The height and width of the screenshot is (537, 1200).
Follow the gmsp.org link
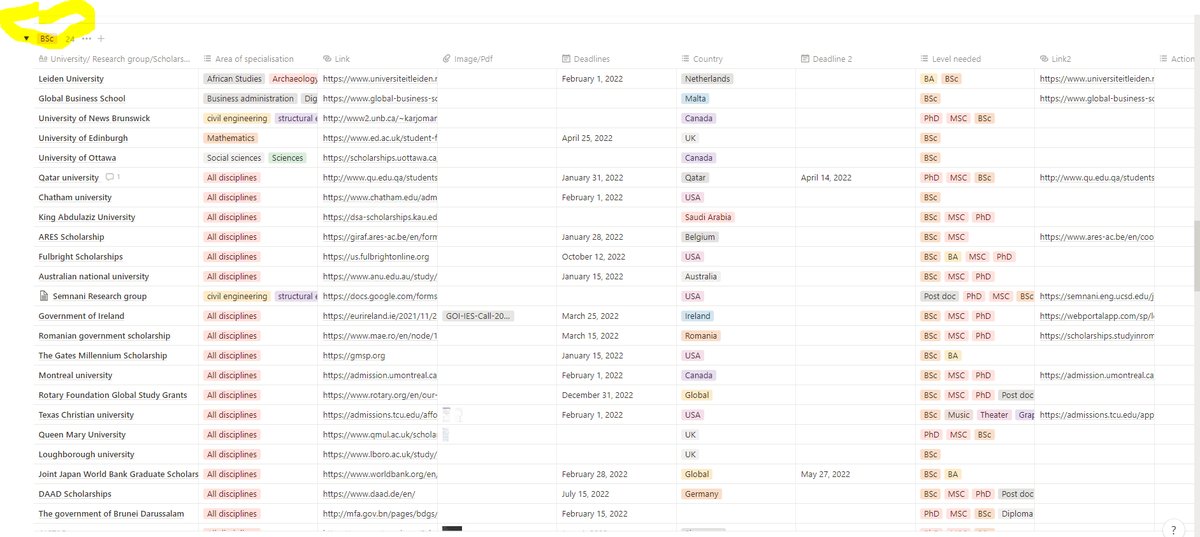tap(354, 355)
